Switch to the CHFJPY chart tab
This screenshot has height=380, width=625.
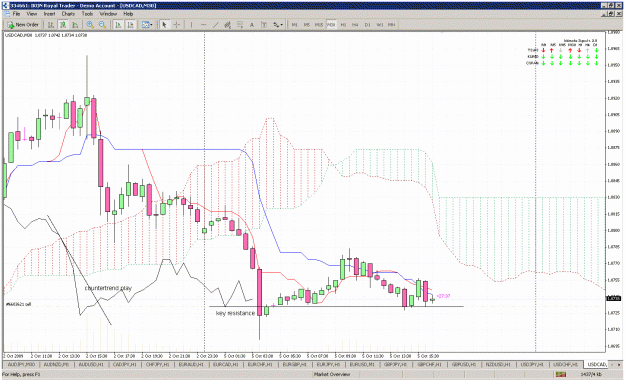pyautogui.click(x=157, y=364)
